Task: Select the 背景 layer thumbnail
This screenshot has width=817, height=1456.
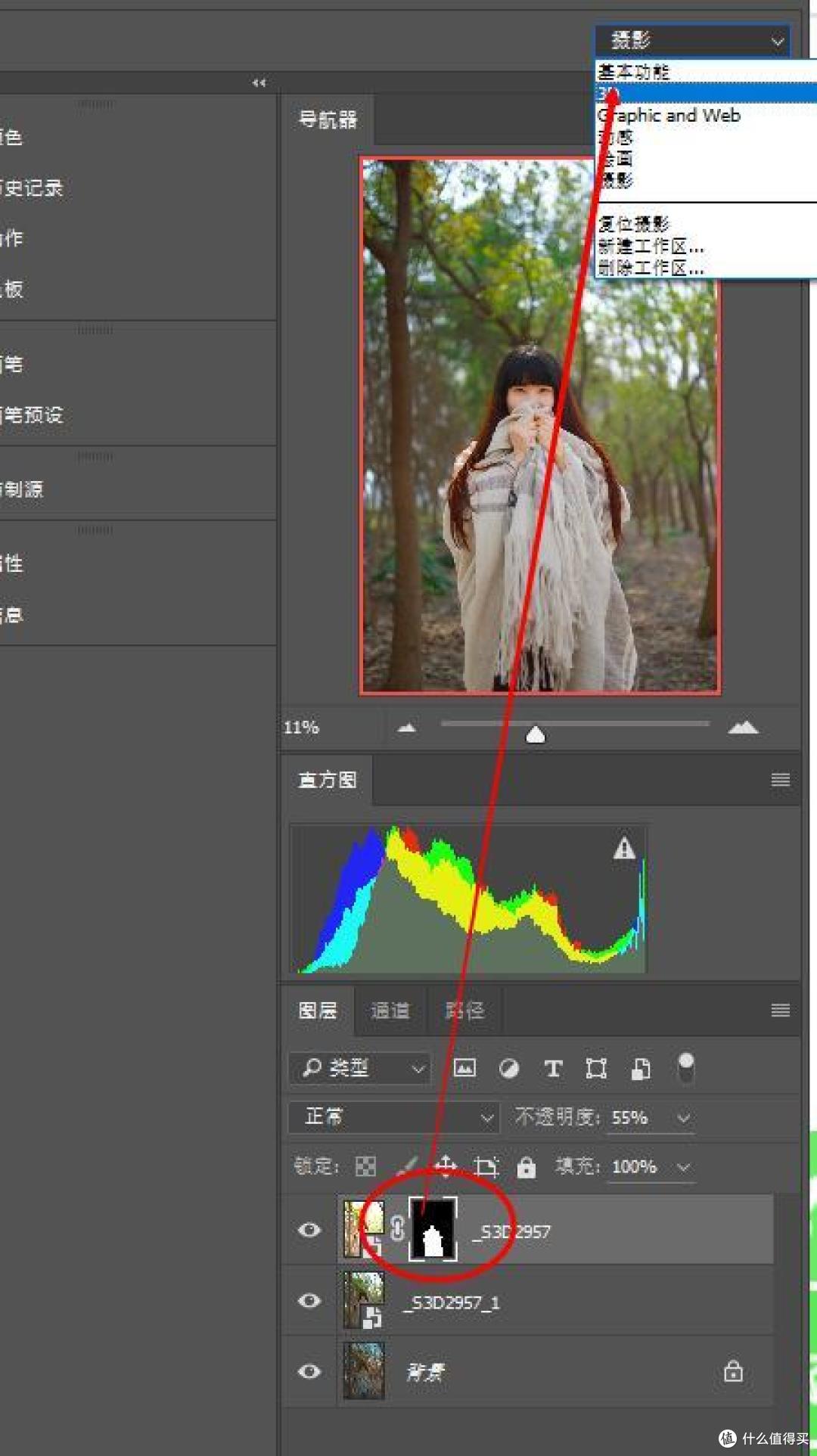Action: click(364, 1371)
